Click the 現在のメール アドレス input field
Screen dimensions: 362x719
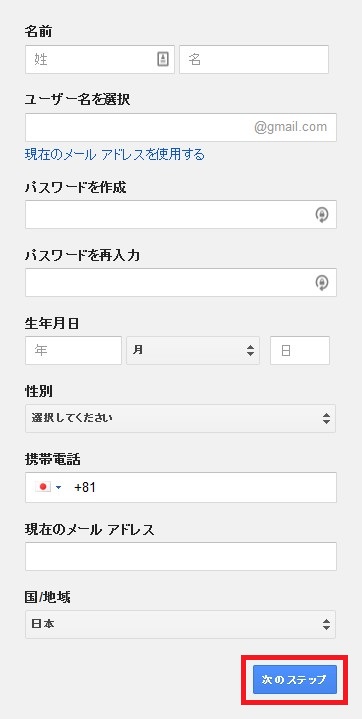181,556
